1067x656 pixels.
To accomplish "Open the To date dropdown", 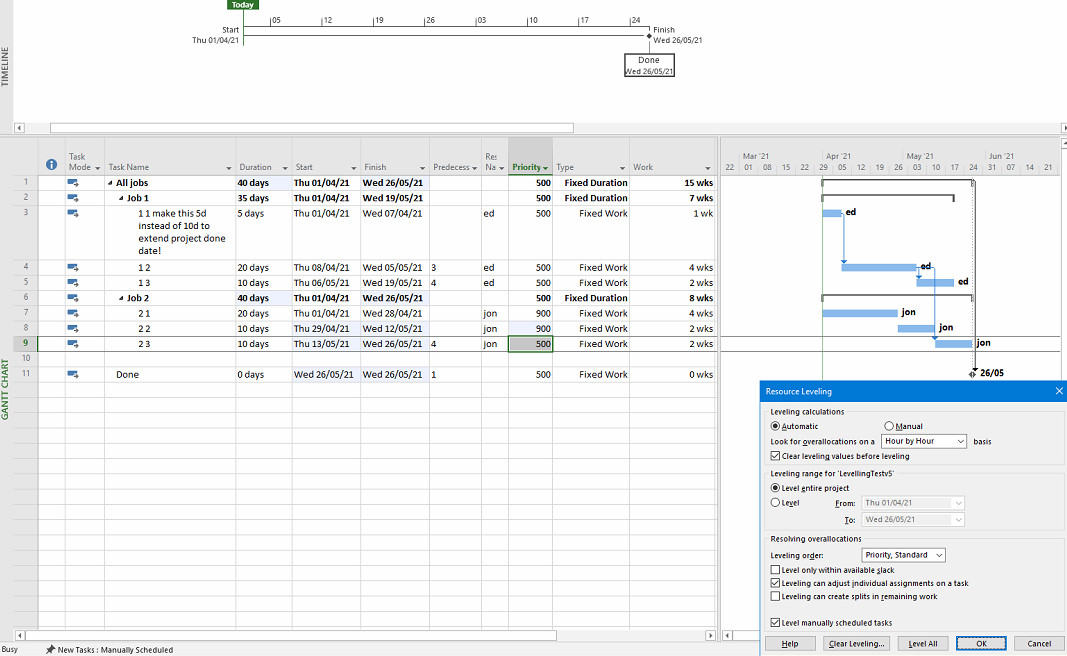I will click(958, 519).
